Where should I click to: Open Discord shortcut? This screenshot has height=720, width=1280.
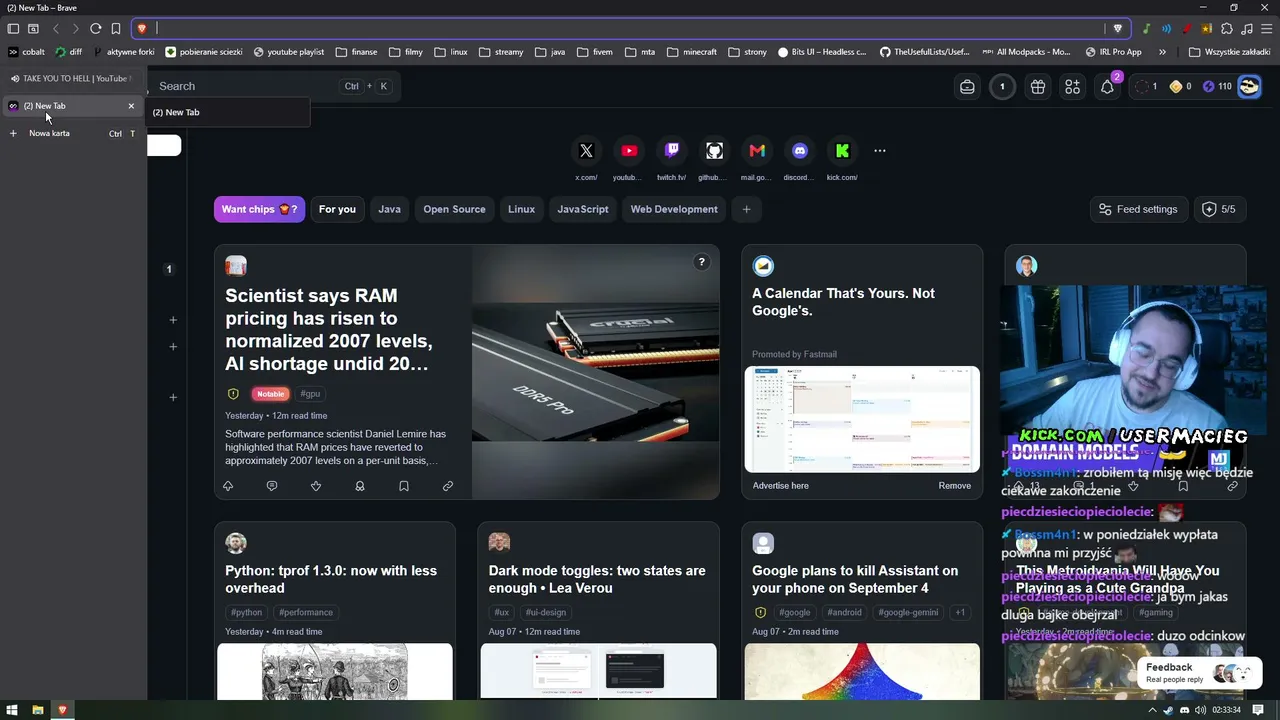coord(800,151)
